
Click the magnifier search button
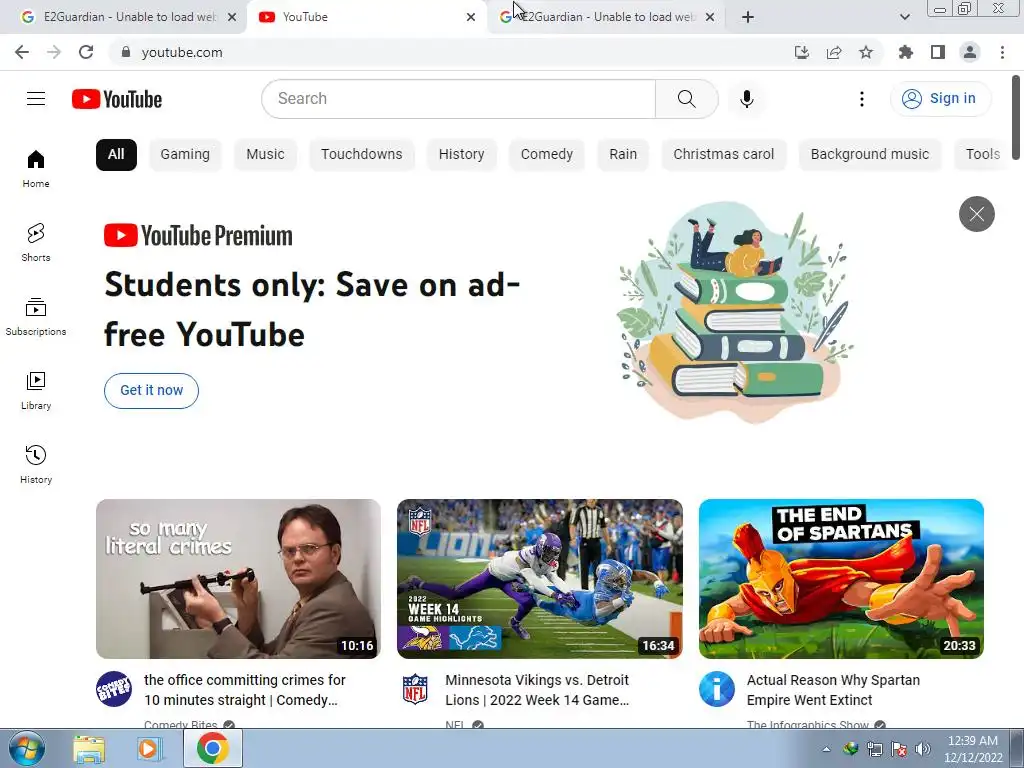[686, 99]
